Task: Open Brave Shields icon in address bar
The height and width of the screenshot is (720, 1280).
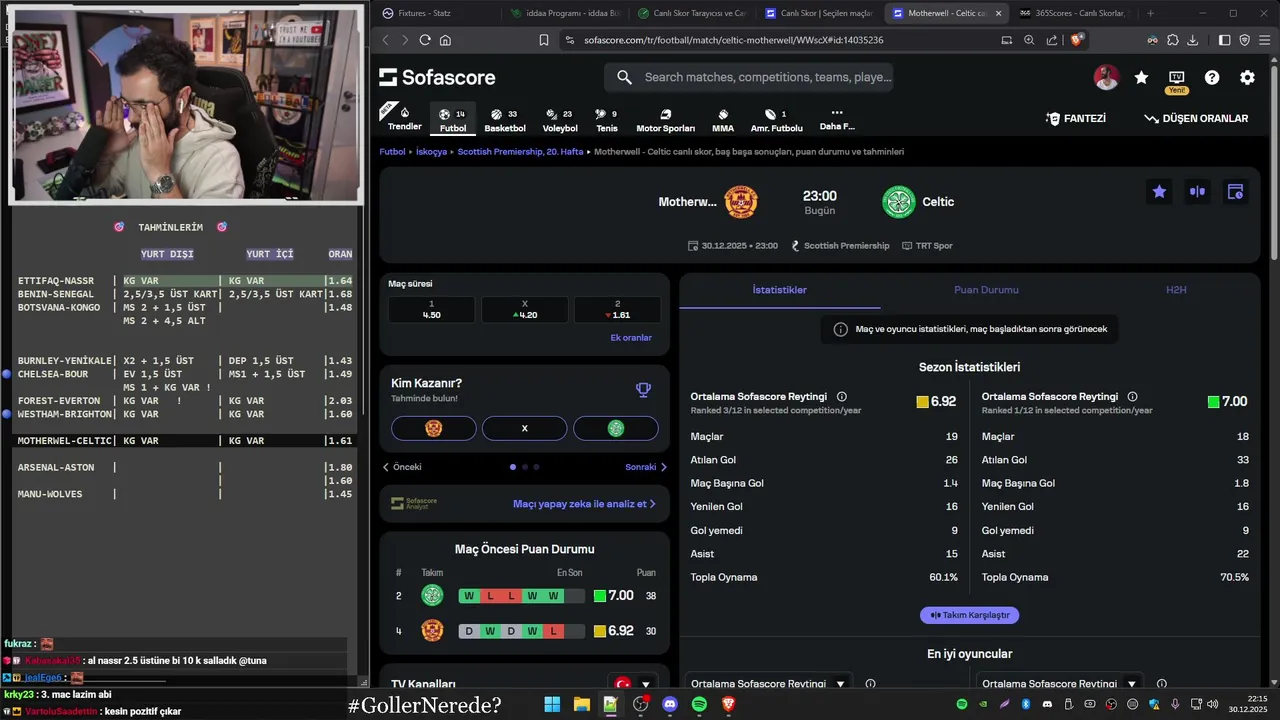Action: point(1077,40)
